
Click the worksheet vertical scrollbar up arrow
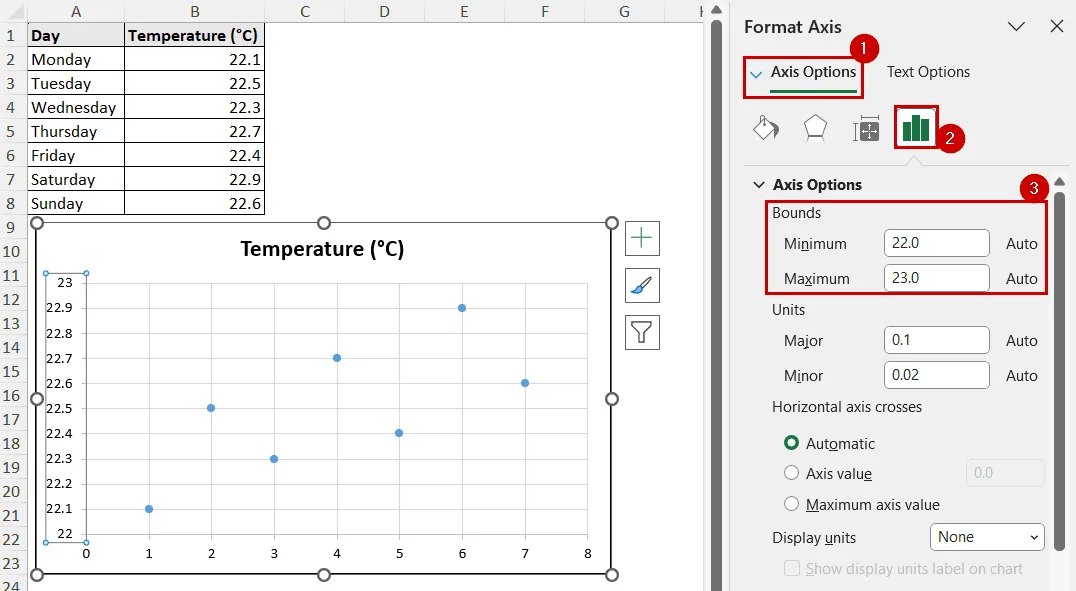click(x=716, y=10)
